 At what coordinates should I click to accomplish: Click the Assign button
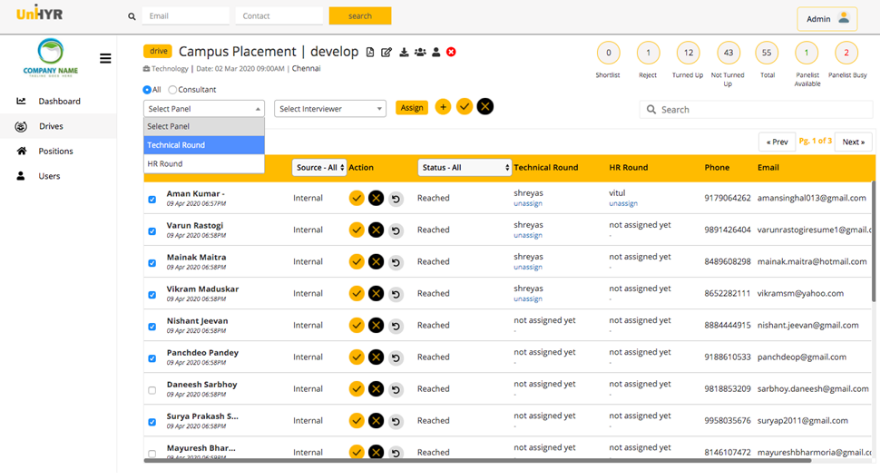pyautogui.click(x=411, y=108)
